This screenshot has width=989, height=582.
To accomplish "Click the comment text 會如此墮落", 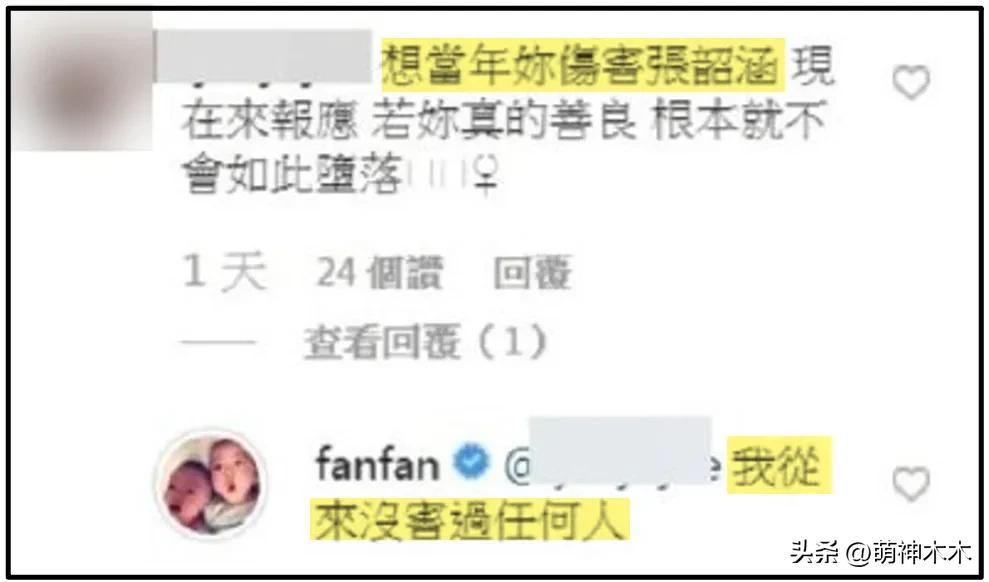I will click(291, 176).
